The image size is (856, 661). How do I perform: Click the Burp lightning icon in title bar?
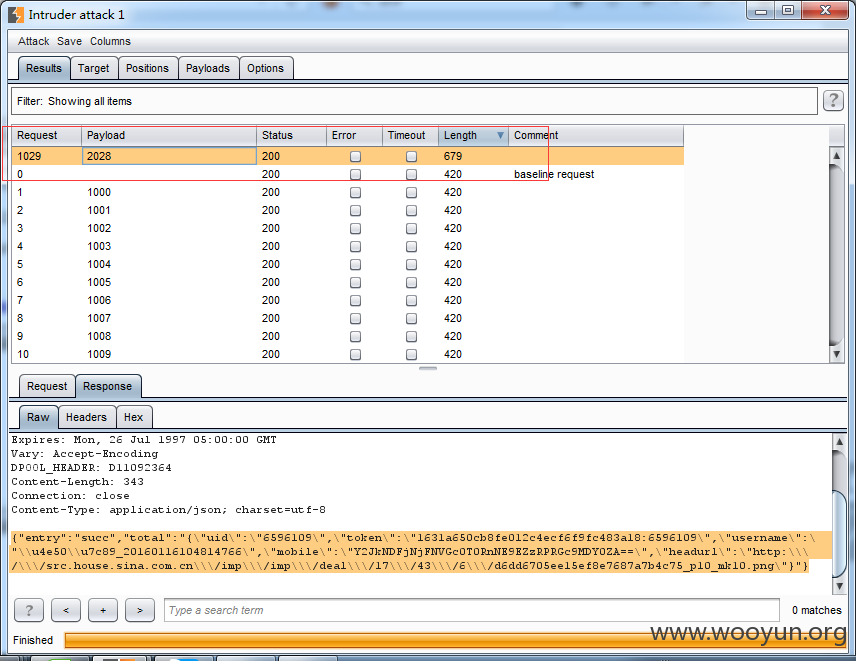(x=16, y=15)
